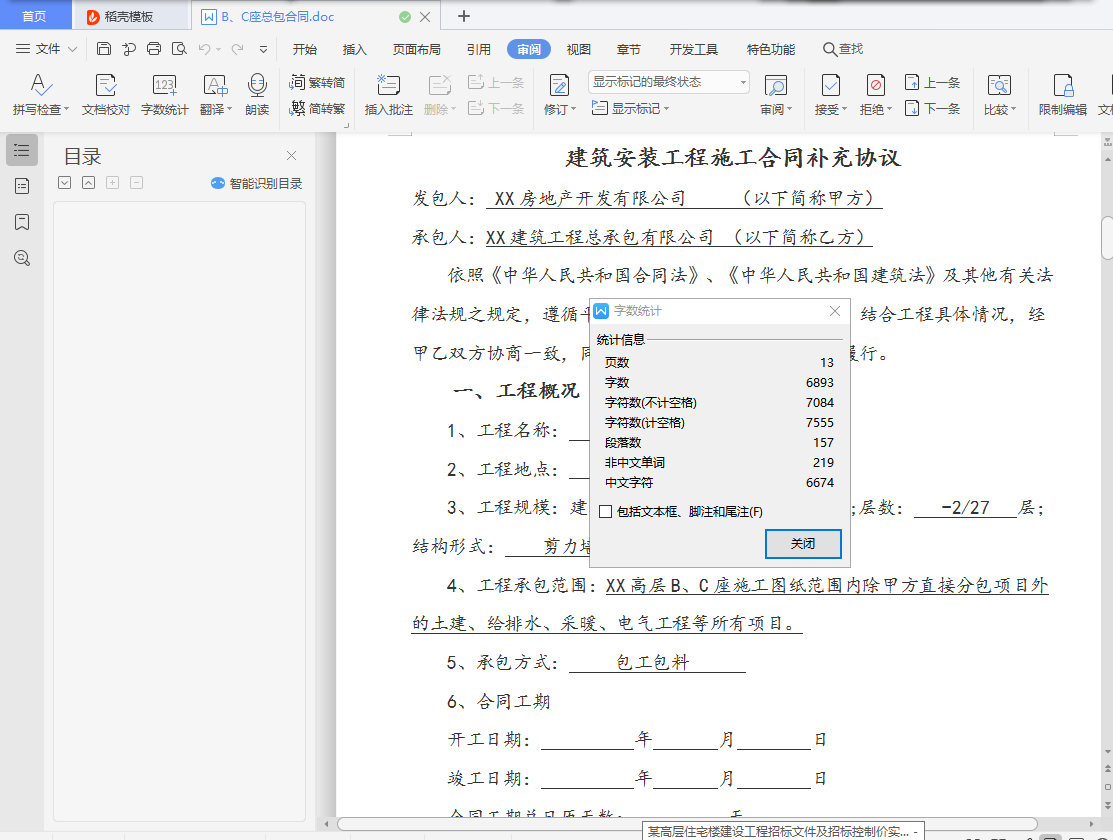1113x840 pixels.
Task: Open the bookmark sidebar icon
Action: [x=22, y=222]
